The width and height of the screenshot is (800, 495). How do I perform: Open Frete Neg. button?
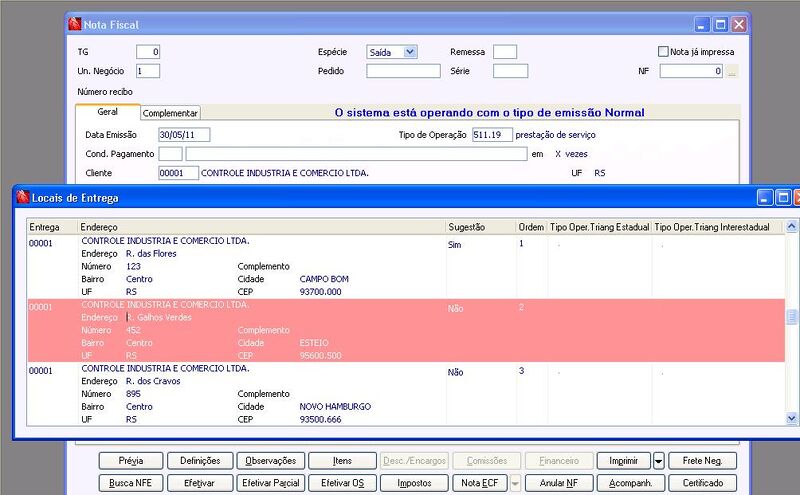pyautogui.click(x=703, y=461)
